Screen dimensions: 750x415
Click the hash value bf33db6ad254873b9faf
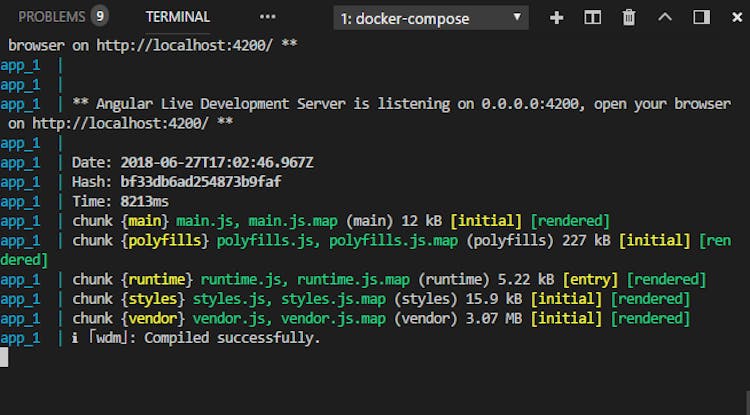[201, 182]
